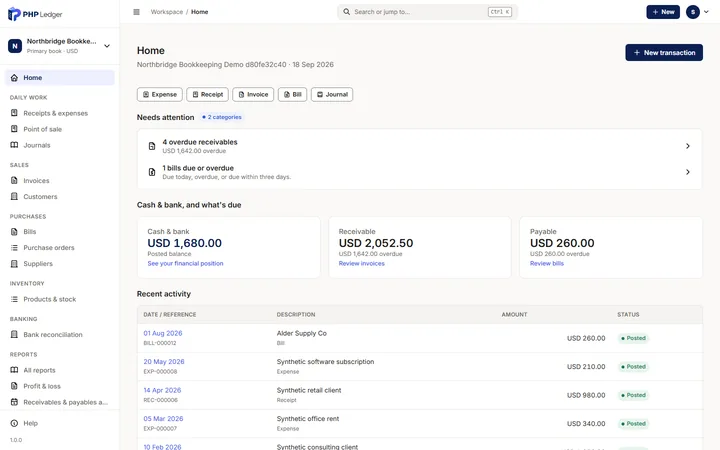Screen dimensions: 720x450
Task: Click the overdue receivables document icon
Action: tap(152, 146)
